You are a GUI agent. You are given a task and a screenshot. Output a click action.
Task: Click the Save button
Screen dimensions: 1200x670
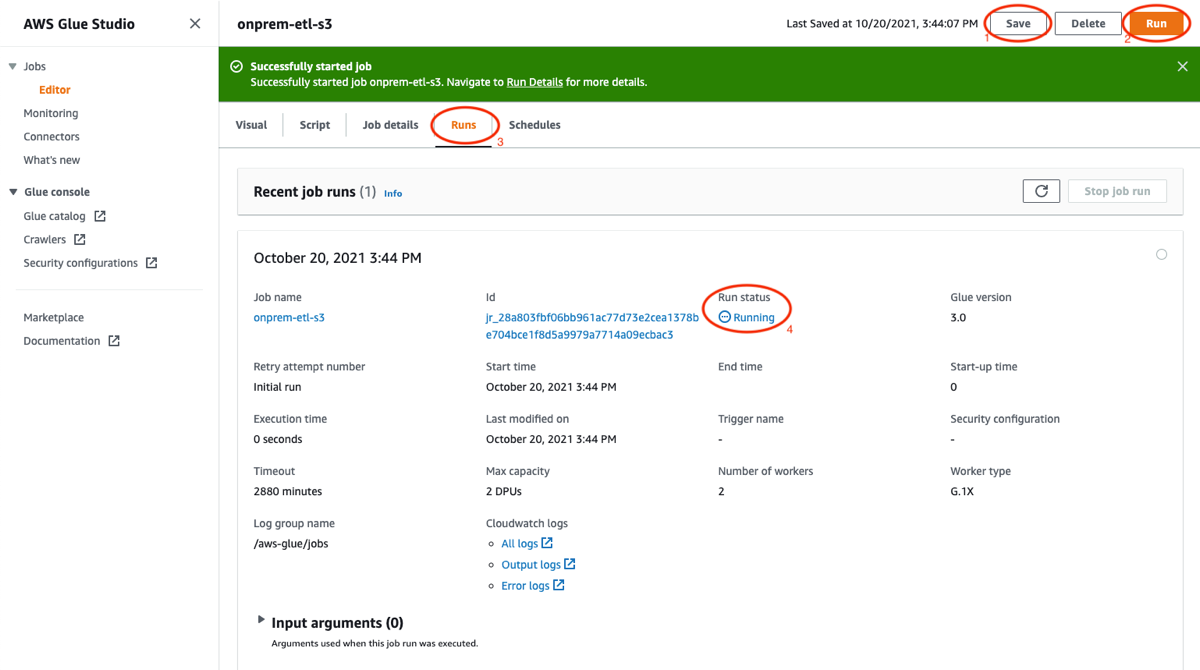coord(1018,23)
